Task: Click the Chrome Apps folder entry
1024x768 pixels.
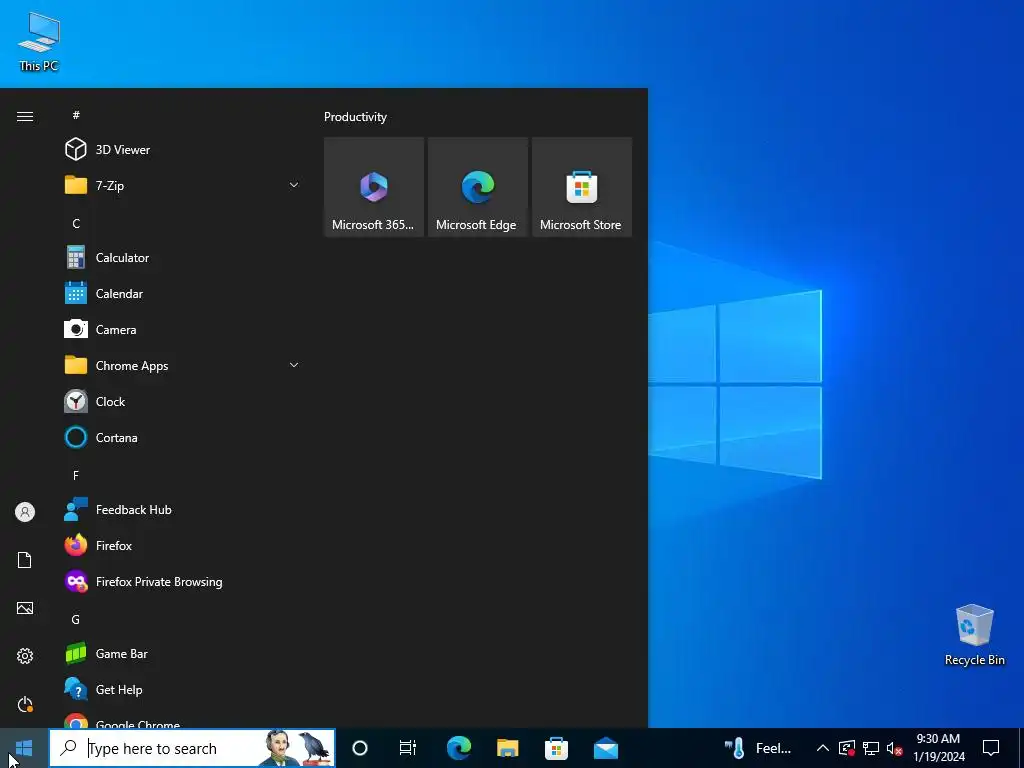Action: click(x=183, y=366)
